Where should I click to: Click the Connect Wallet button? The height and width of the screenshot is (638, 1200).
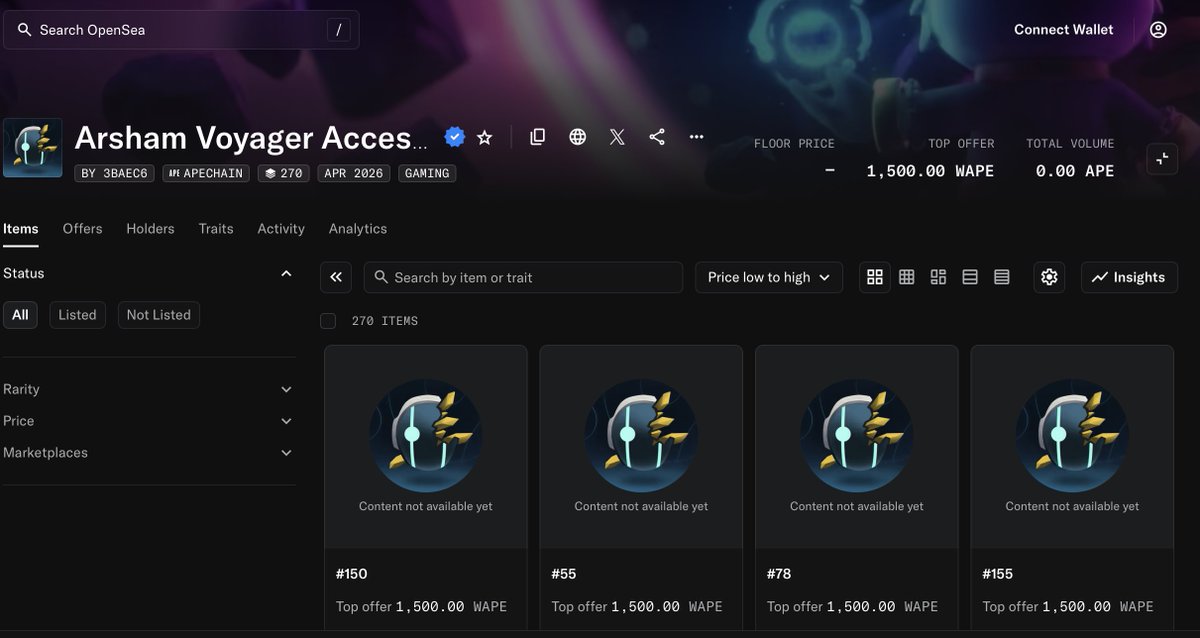click(x=1064, y=30)
